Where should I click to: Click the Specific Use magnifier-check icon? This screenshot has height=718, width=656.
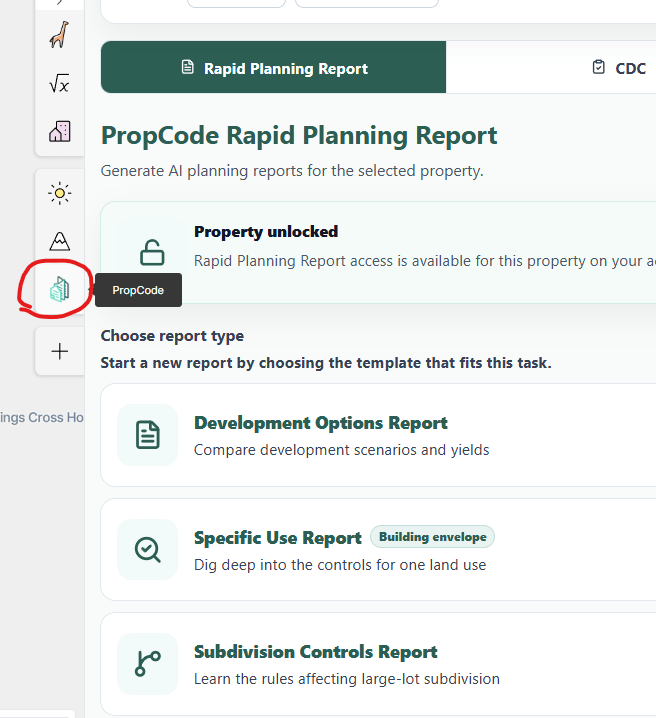pos(147,549)
